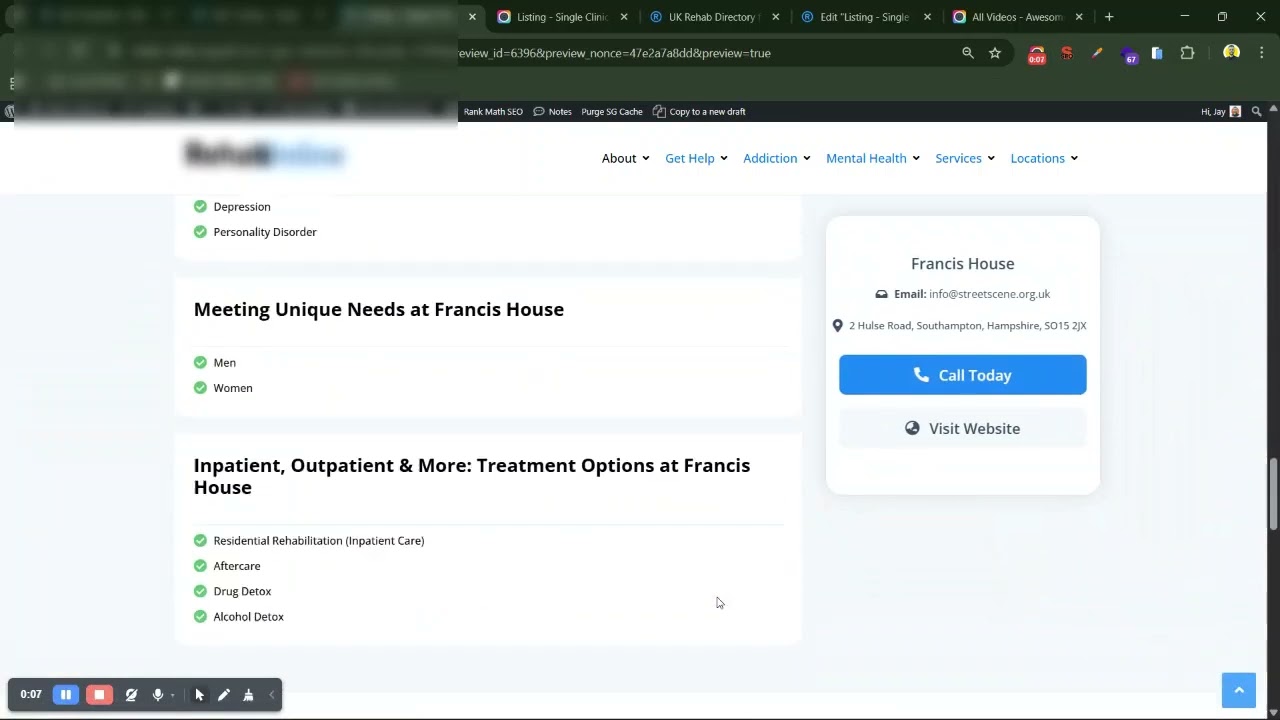Close the UK Rehab Directory tab

coord(775,17)
